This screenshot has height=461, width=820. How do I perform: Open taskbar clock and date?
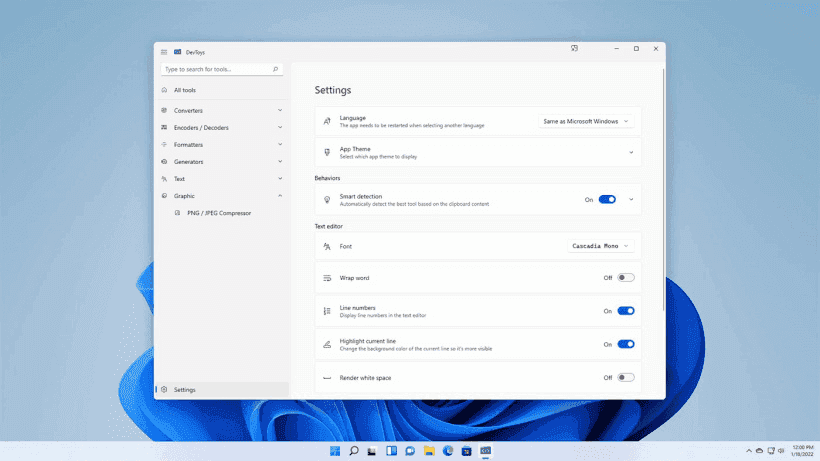click(803, 451)
